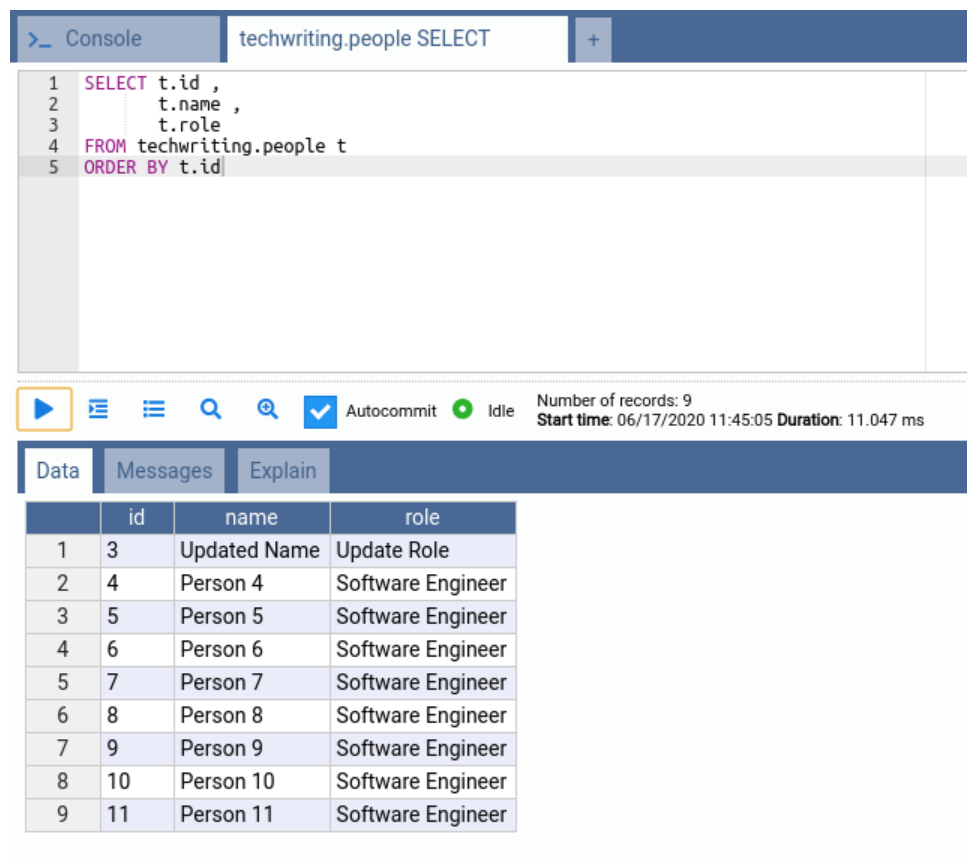The height and width of the screenshot is (861, 975).
Task: Switch to the Console tab
Action: click(103, 39)
